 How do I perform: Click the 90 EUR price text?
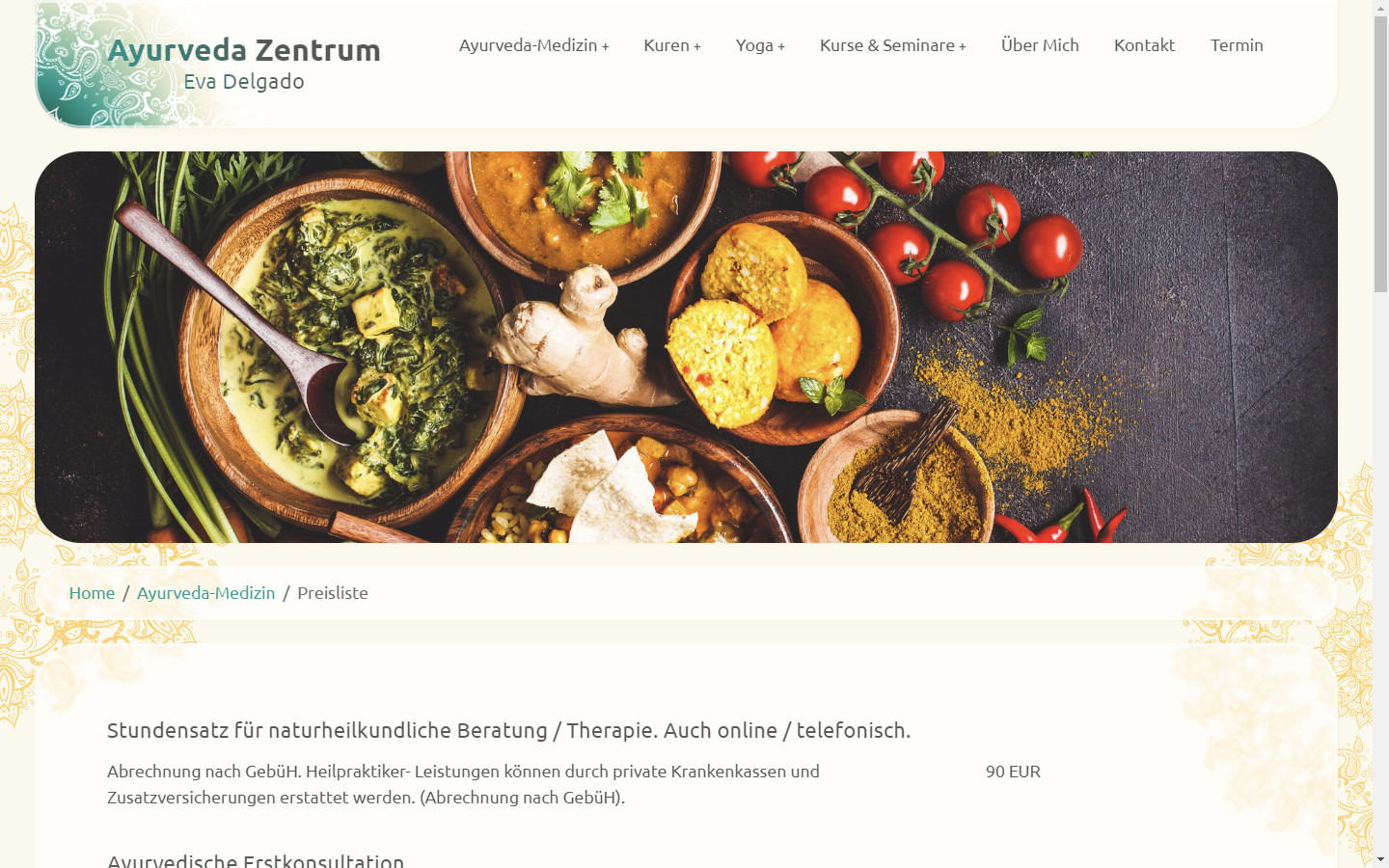[1013, 772]
